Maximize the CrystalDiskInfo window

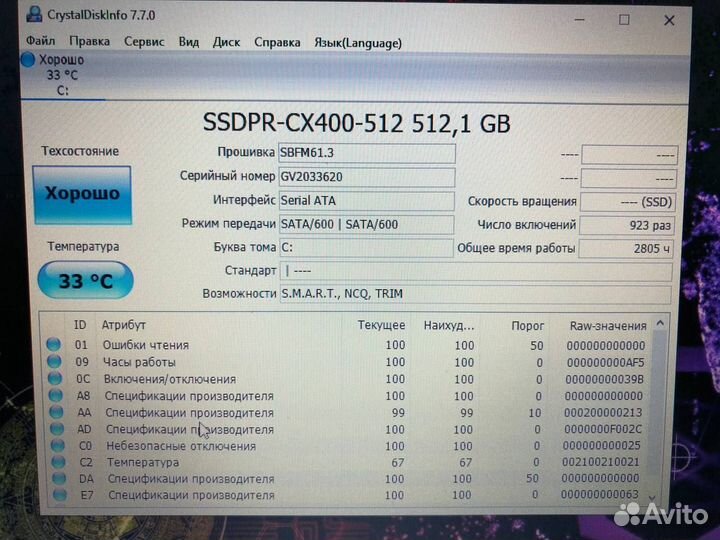624,19
